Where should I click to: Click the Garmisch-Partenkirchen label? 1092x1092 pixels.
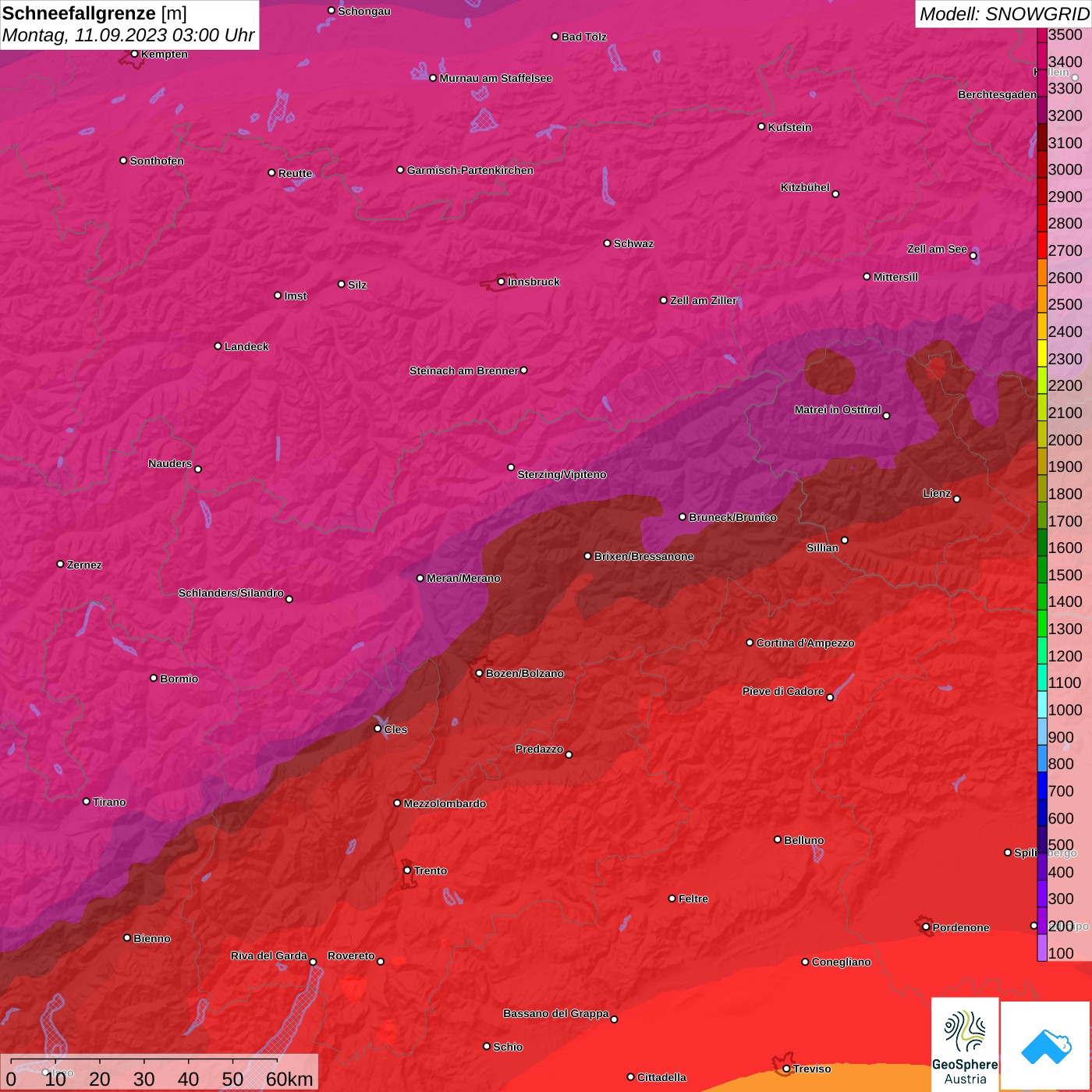(x=470, y=170)
